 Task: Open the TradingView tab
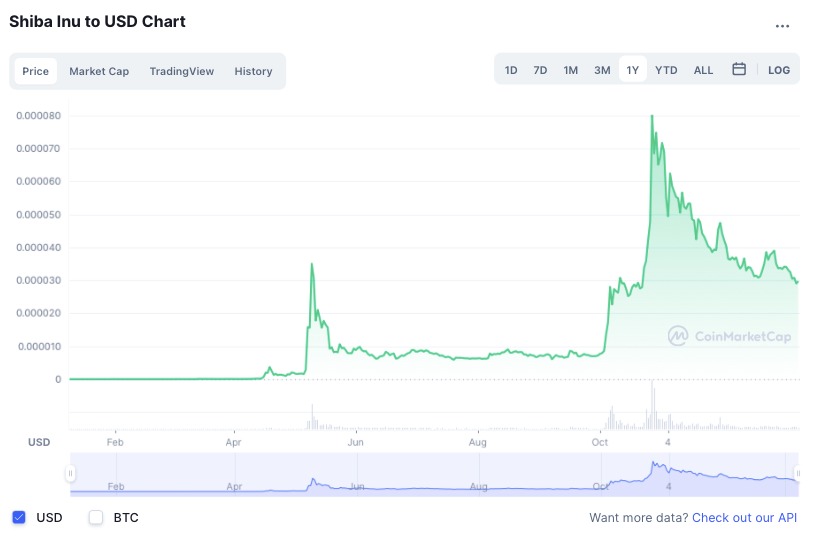pyautogui.click(x=182, y=71)
